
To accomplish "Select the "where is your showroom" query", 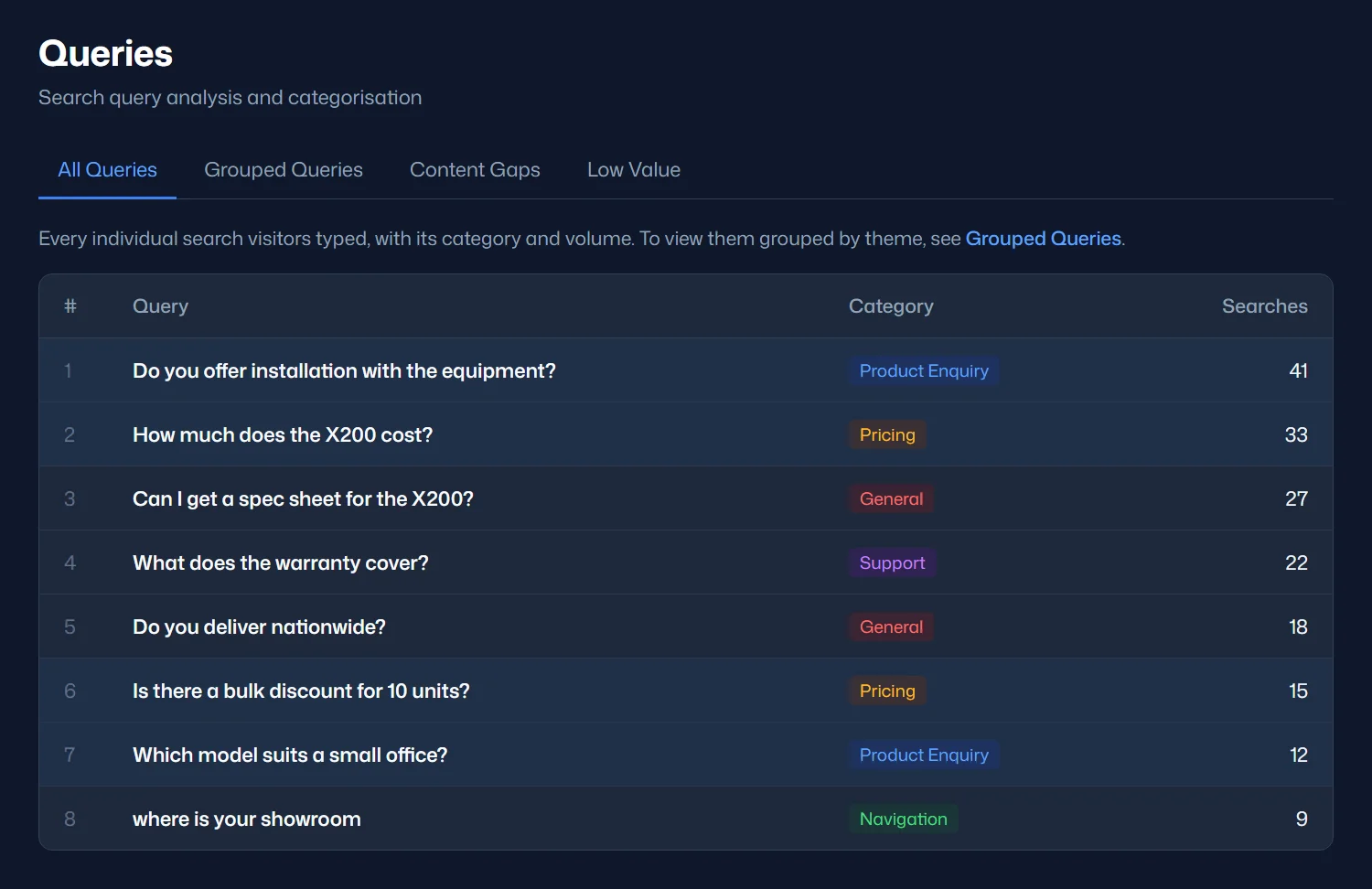I will pyautogui.click(x=247, y=819).
